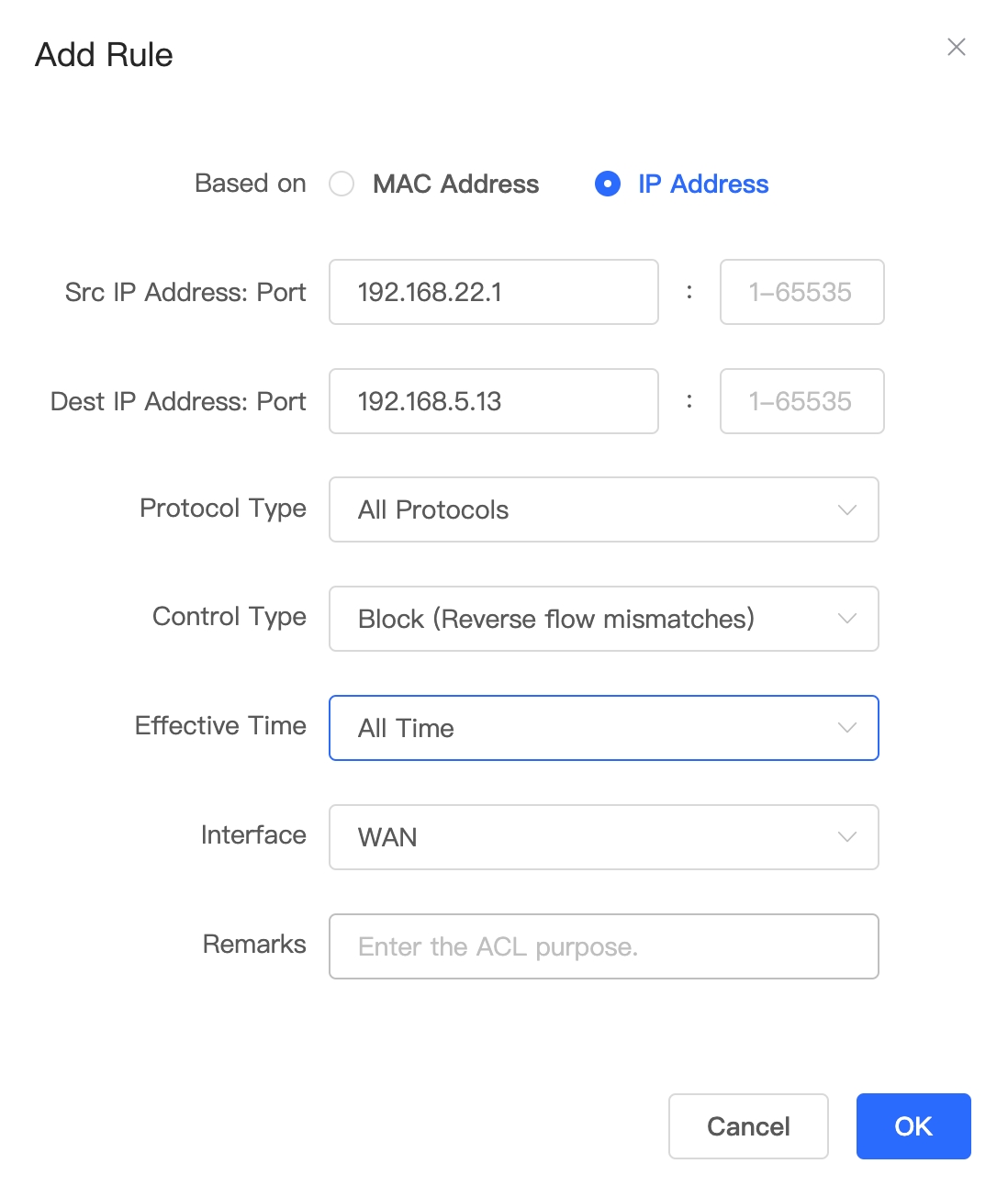Click the chevron in the WAN field
Viewport: 1008px width, 1186px height.
[847, 837]
